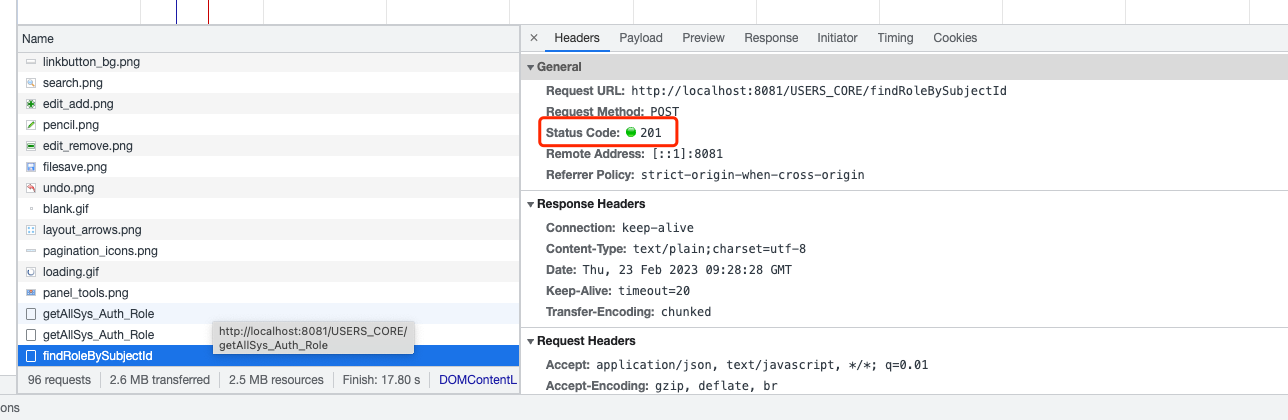Image resolution: width=1288 pixels, height=420 pixels.
Task: Select the findRoleBySubjectId request
Action: [x=97, y=356]
